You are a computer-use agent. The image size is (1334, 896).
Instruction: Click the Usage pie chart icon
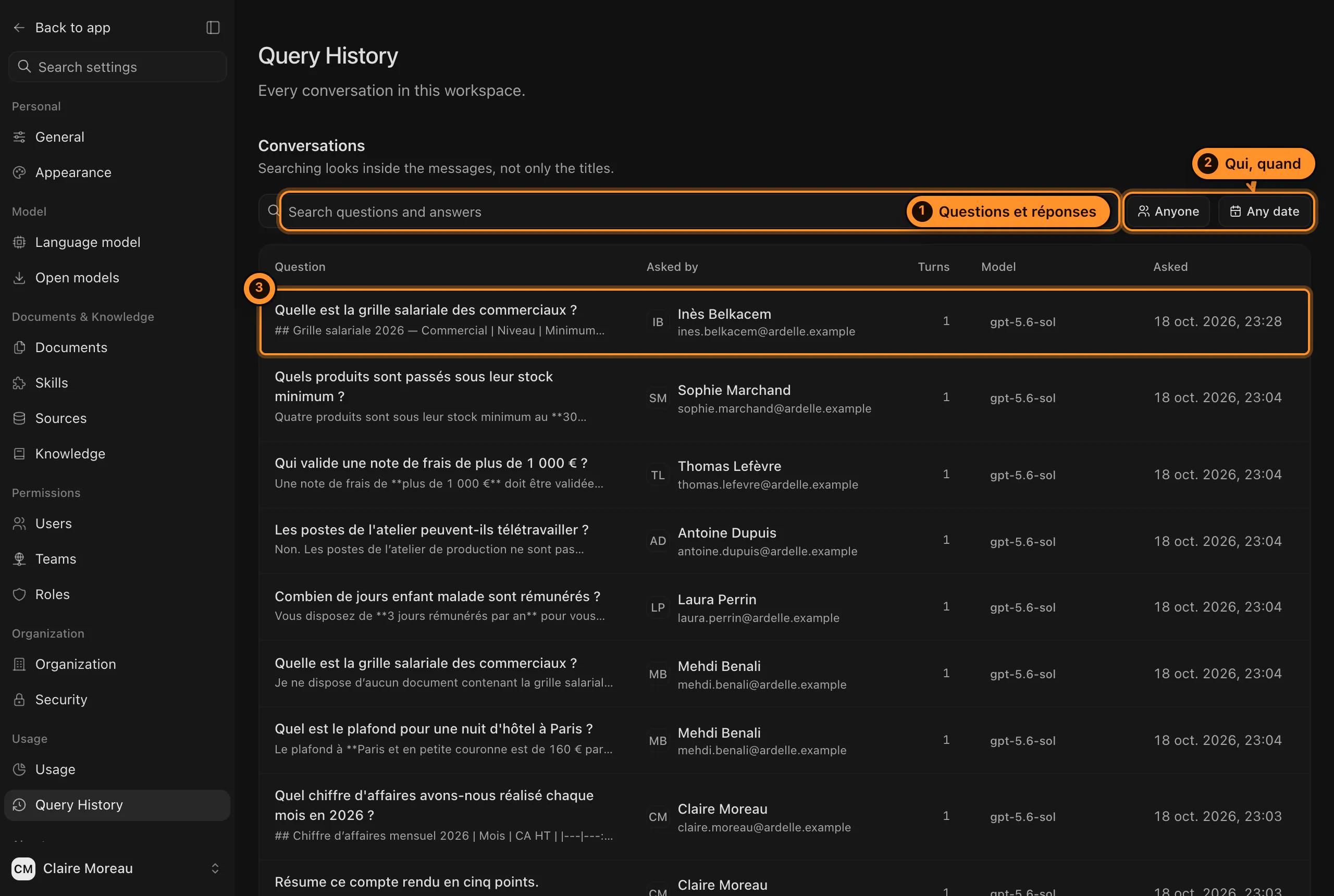point(19,769)
